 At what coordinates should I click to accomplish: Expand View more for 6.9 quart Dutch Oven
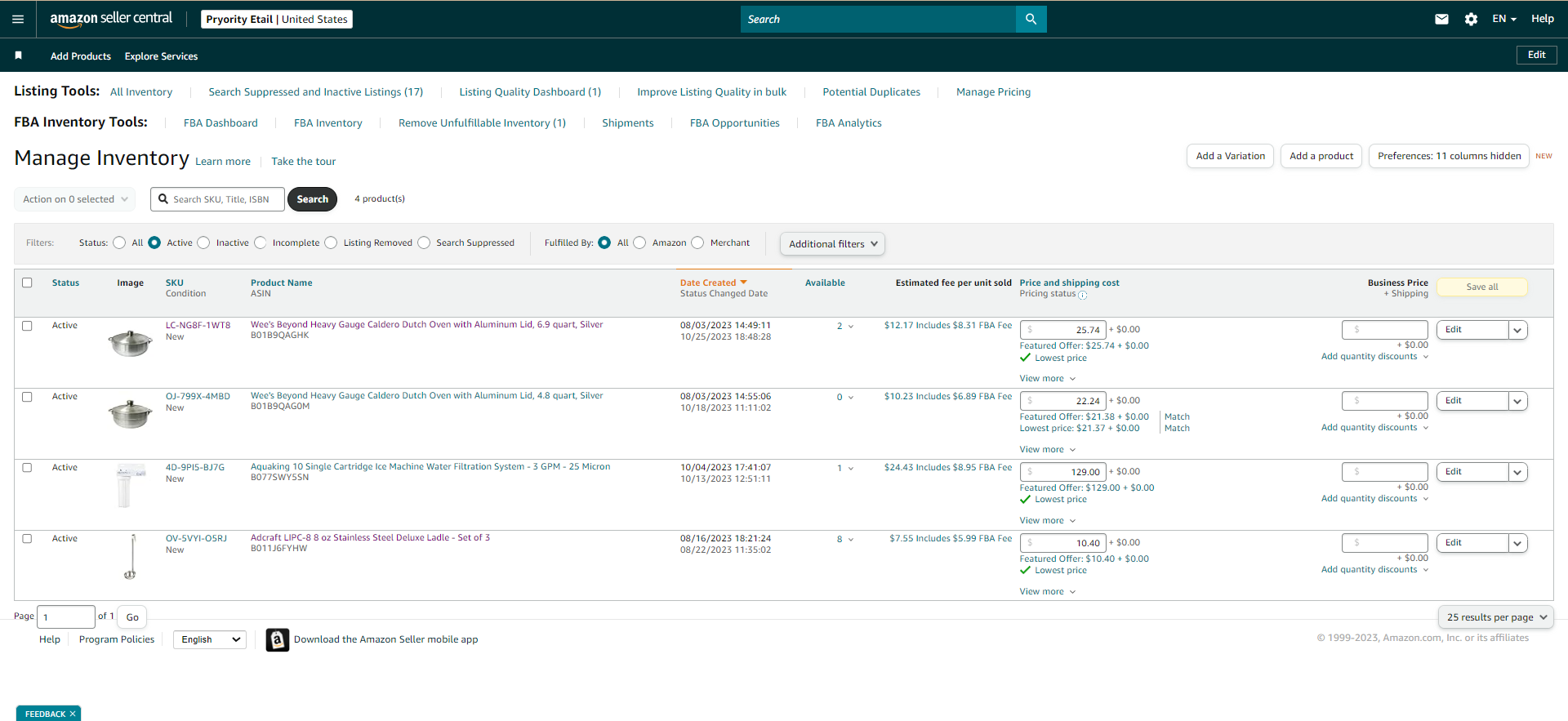coord(1048,378)
